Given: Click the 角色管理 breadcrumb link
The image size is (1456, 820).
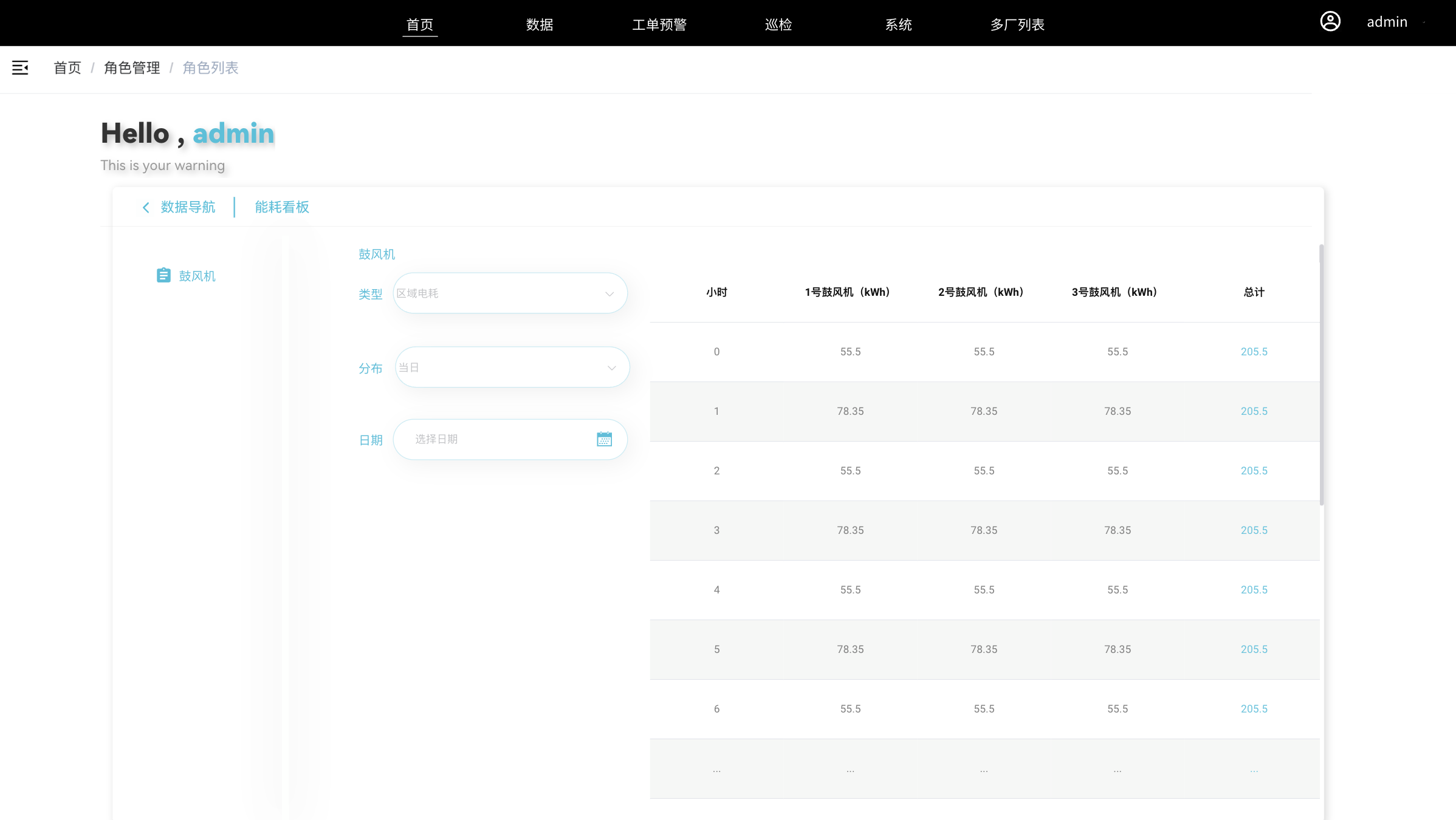Looking at the screenshot, I should coord(132,68).
